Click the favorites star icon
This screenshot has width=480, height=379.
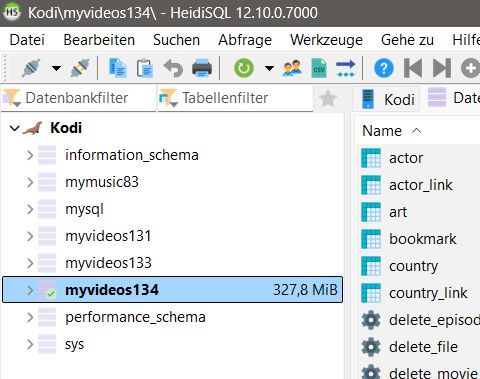[328, 99]
